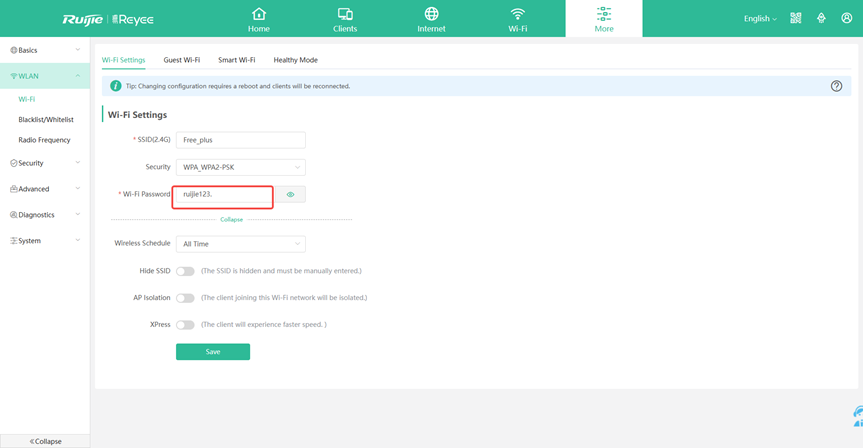863x448 pixels.
Task: Click the help question mark icon
Action: pyautogui.click(x=837, y=86)
